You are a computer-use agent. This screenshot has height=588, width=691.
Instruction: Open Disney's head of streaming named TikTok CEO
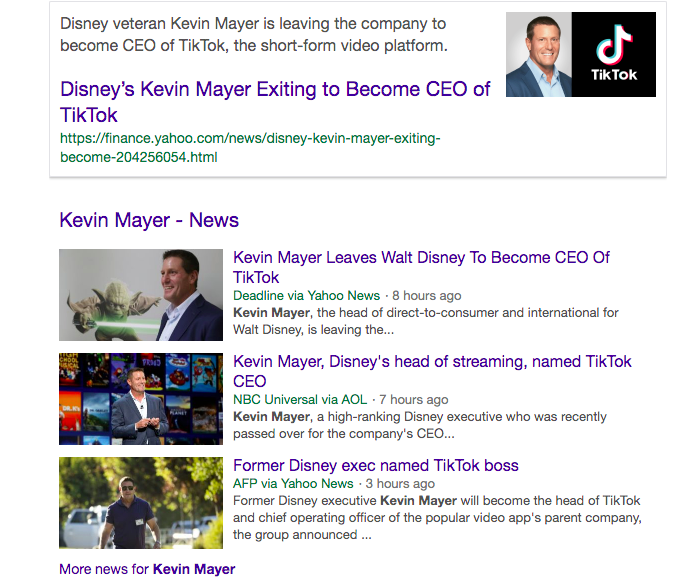pos(432,371)
